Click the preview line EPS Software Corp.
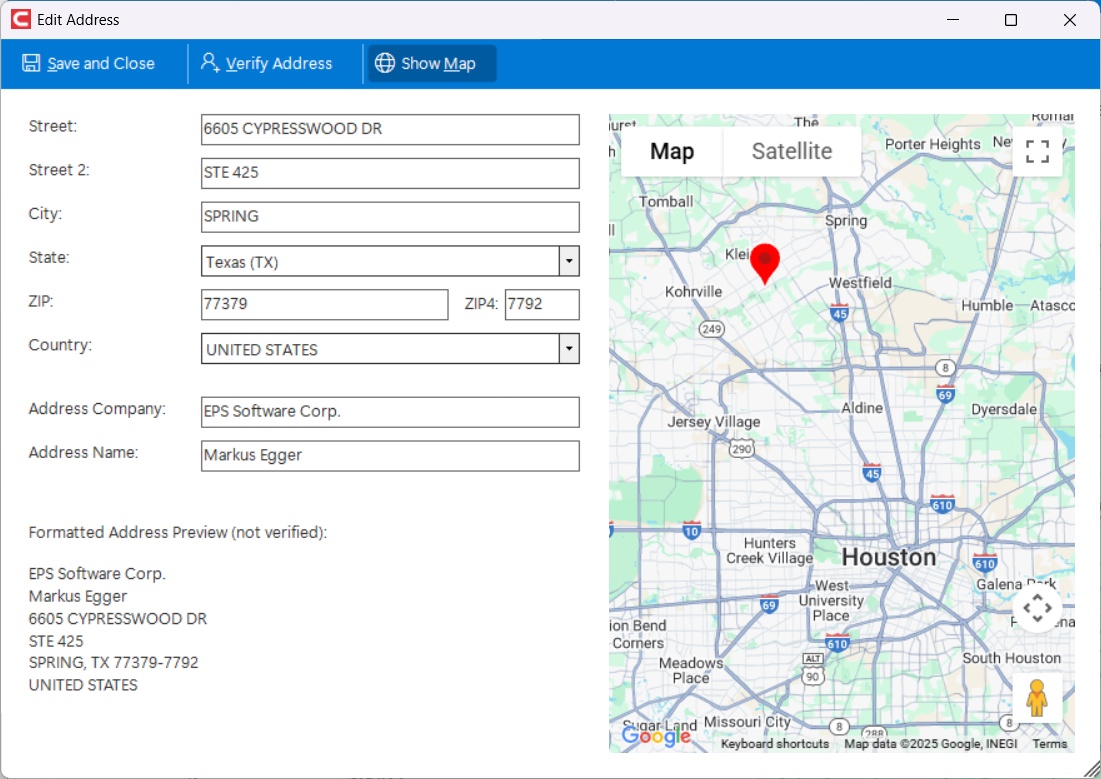Image resolution: width=1101 pixels, height=779 pixels. (x=98, y=574)
